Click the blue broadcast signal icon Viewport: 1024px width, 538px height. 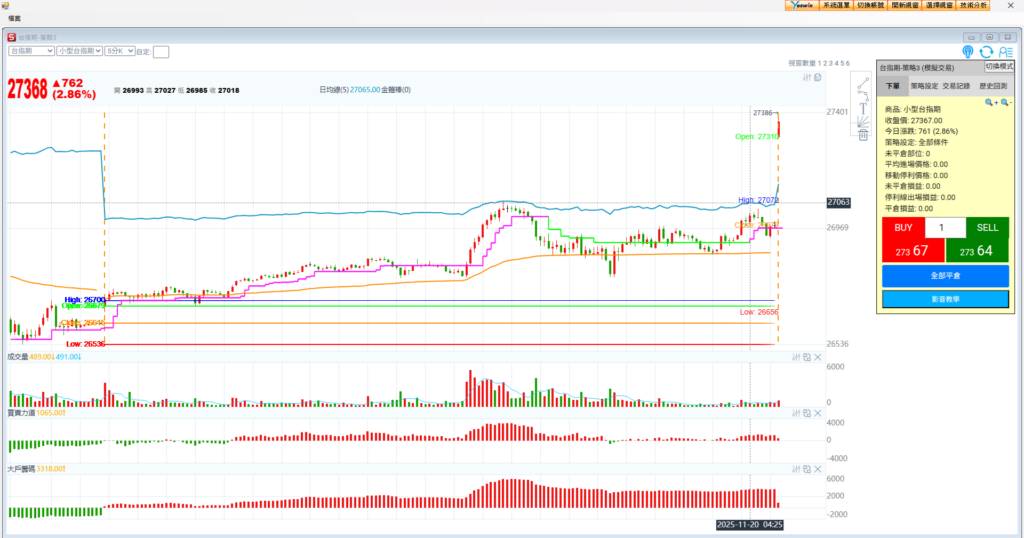pyautogui.click(x=968, y=52)
